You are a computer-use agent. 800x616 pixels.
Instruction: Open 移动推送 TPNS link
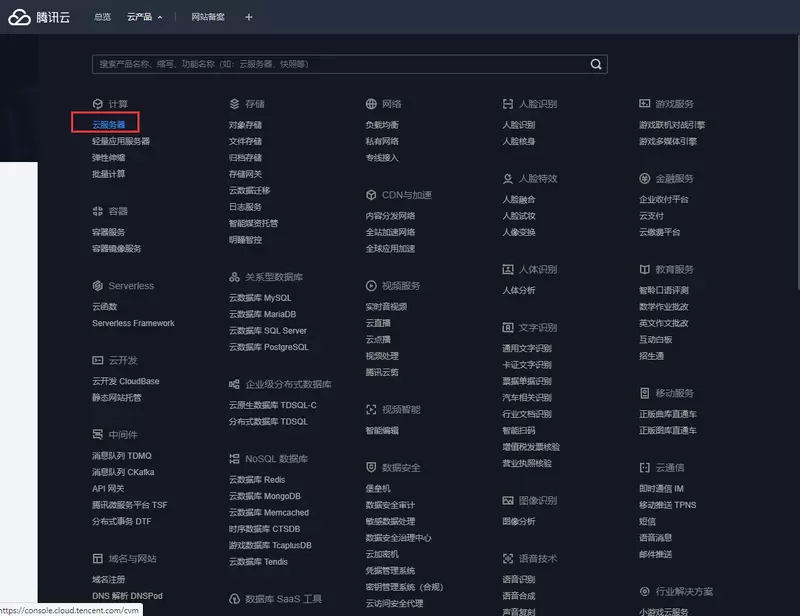[667, 505]
